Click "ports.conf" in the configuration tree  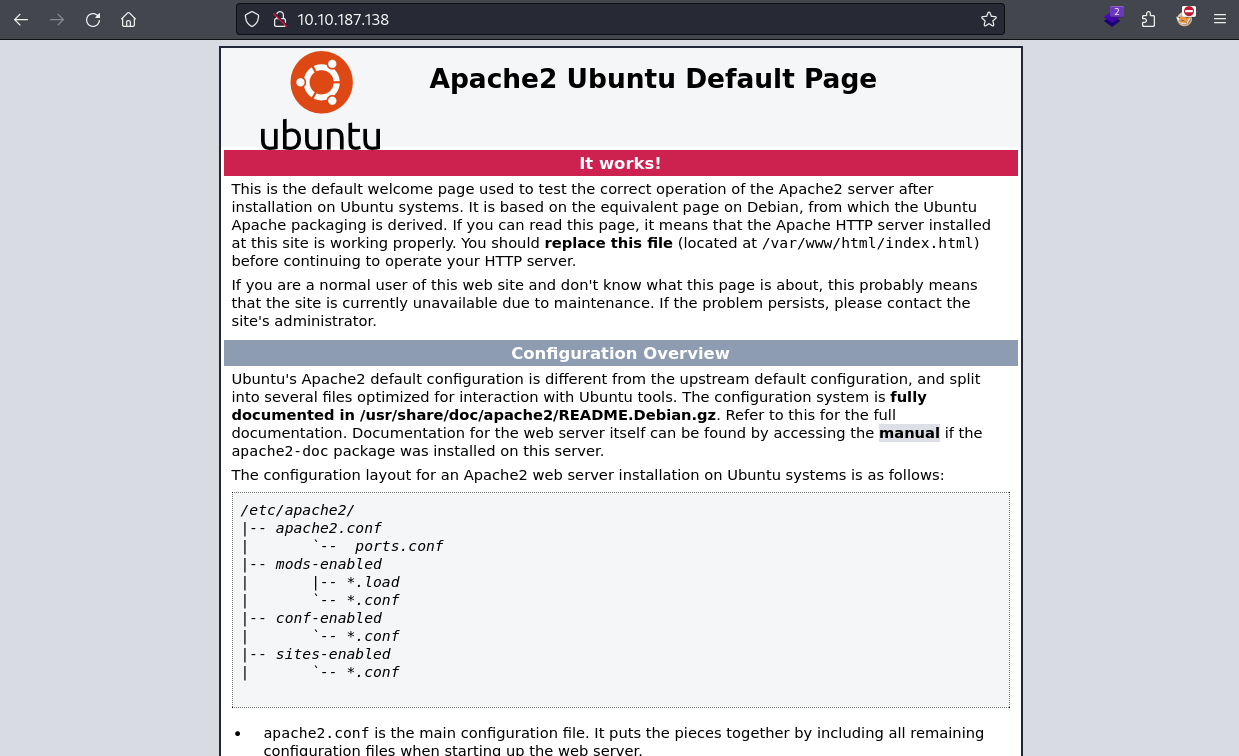pyautogui.click(x=399, y=546)
